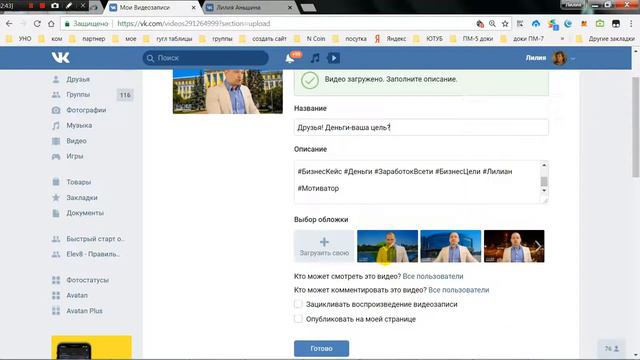
Task: Open Другие закладки folder
Action: pos(605,39)
